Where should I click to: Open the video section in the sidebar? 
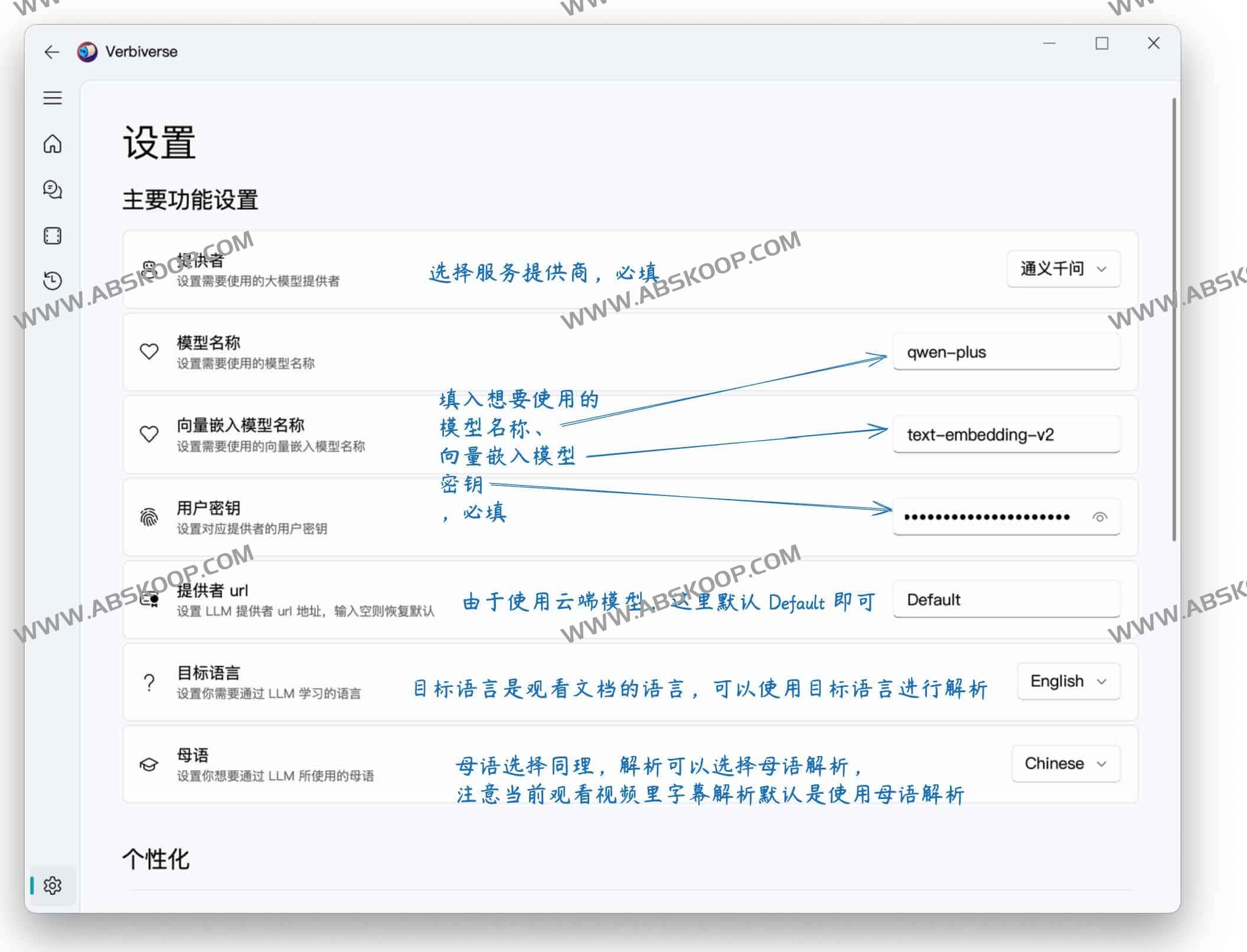[x=52, y=236]
